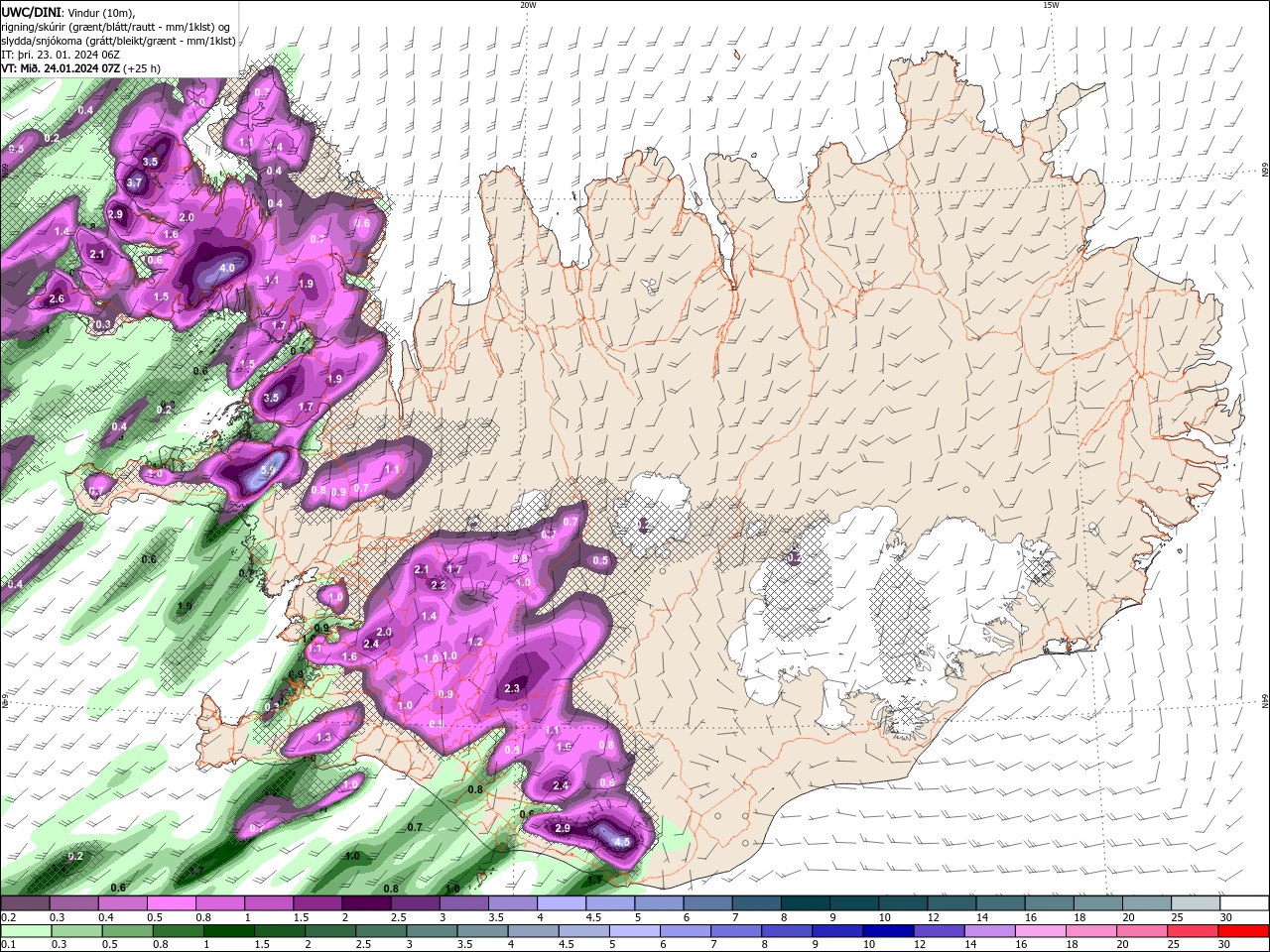Click the UWC/DINI title text
The height and width of the screenshot is (952, 1270).
pyautogui.click(x=31, y=12)
